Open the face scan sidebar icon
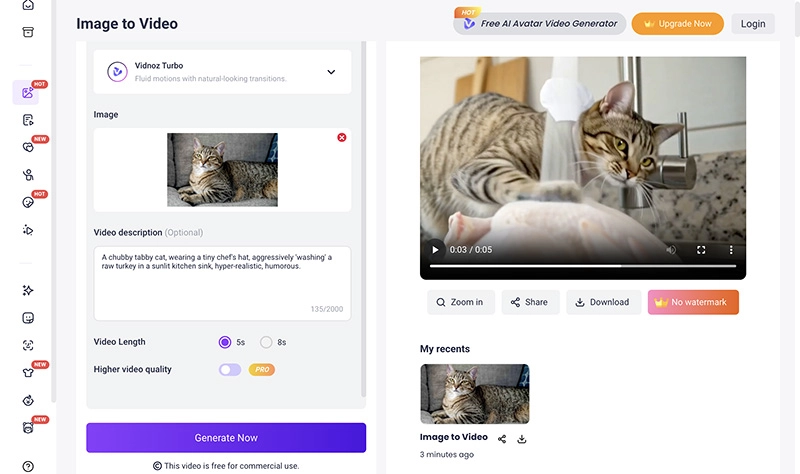This screenshot has height=474, width=800. pos(28,345)
